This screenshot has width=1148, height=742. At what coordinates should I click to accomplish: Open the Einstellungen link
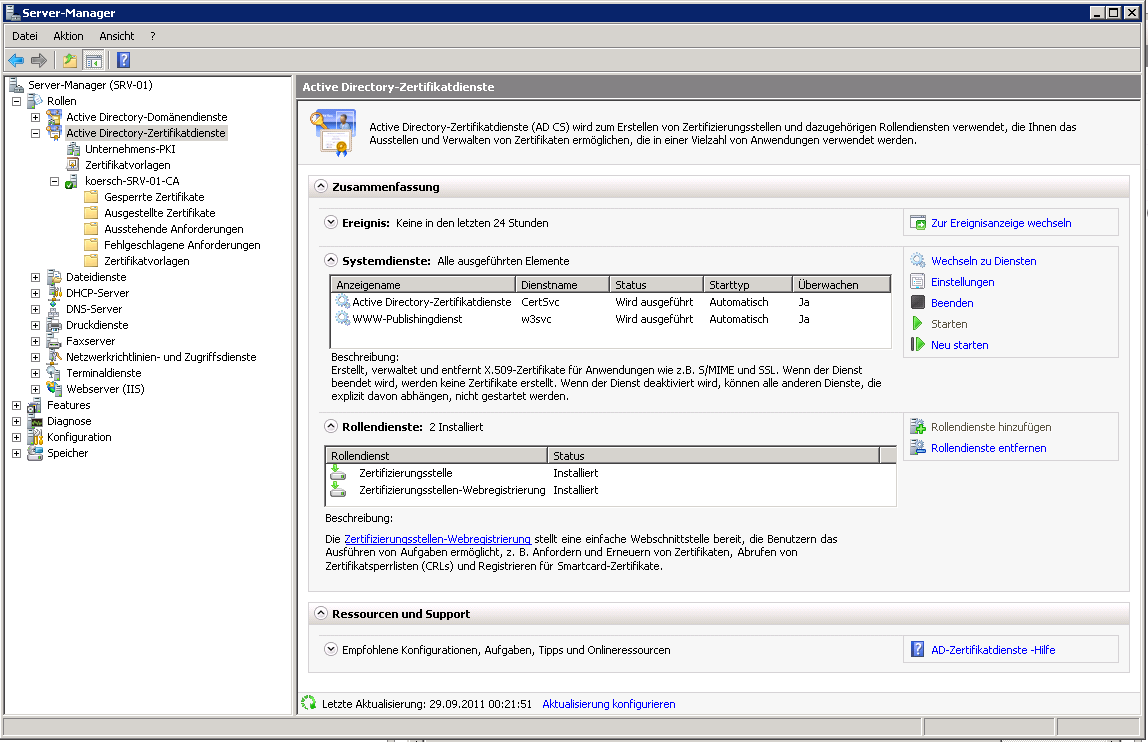pyautogui.click(x=962, y=282)
